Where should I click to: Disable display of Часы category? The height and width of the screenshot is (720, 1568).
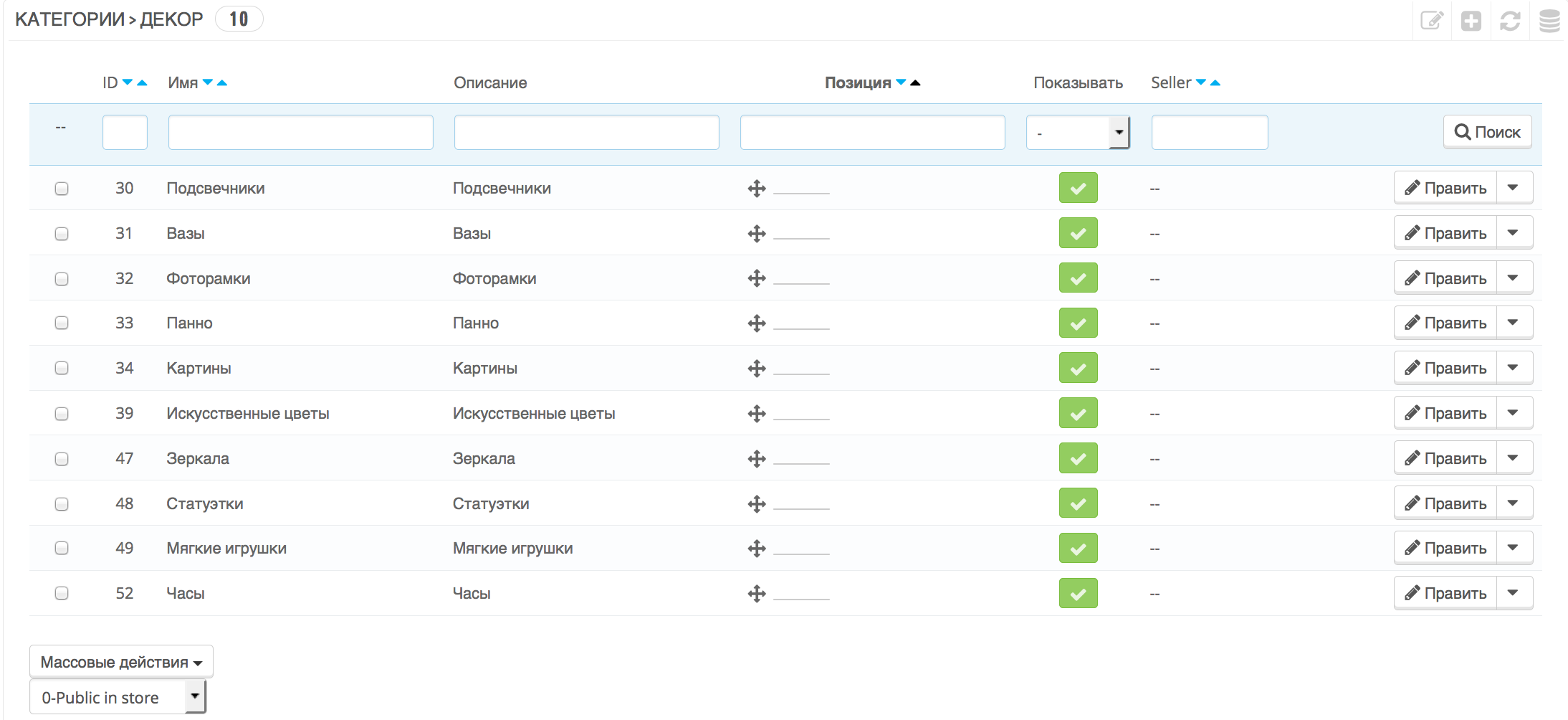click(x=1078, y=594)
